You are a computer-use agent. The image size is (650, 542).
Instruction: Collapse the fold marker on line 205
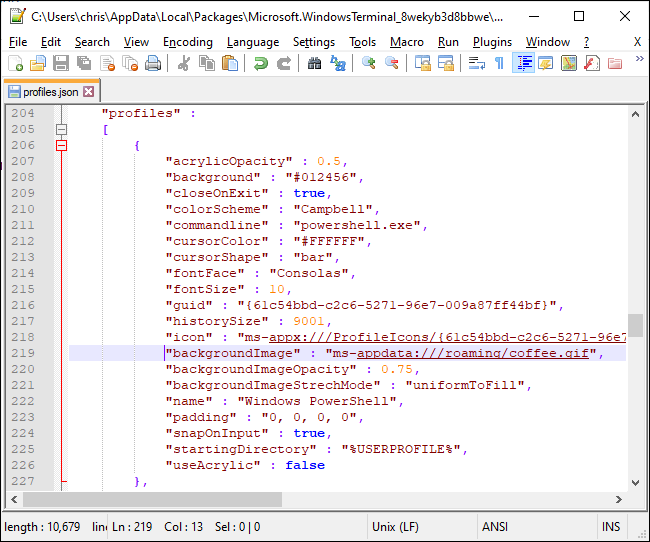tap(62, 129)
